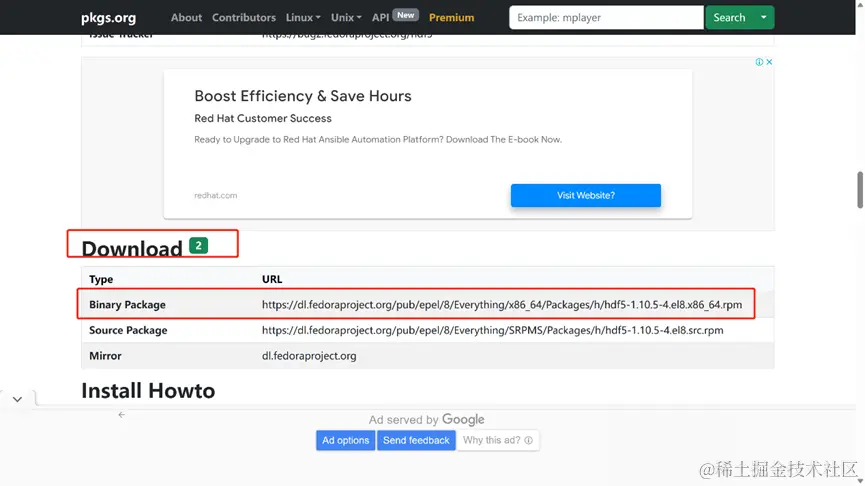The width and height of the screenshot is (865, 486).
Task: Click the page vertical scrollbar thumb
Action: (x=859, y=190)
